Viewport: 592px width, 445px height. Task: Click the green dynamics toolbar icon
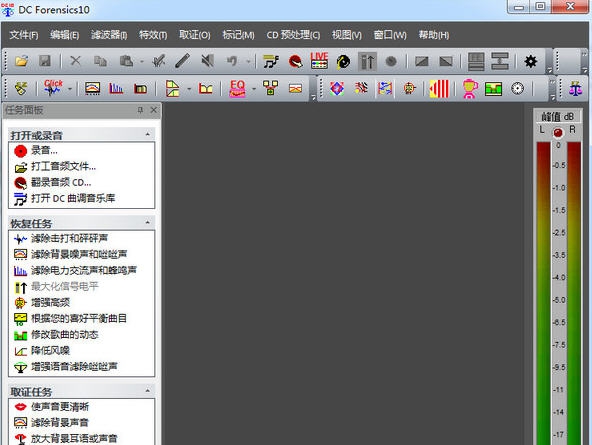click(x=493, y=89)
